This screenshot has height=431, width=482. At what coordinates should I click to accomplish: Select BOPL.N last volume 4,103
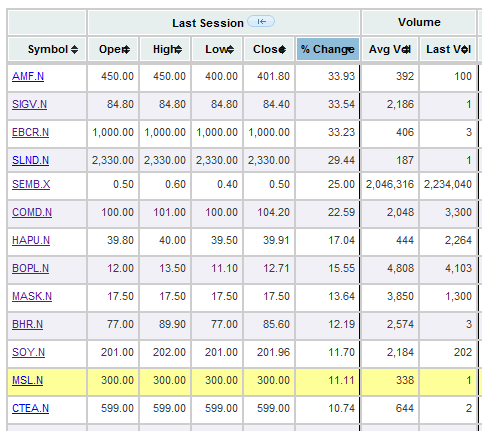458,268
